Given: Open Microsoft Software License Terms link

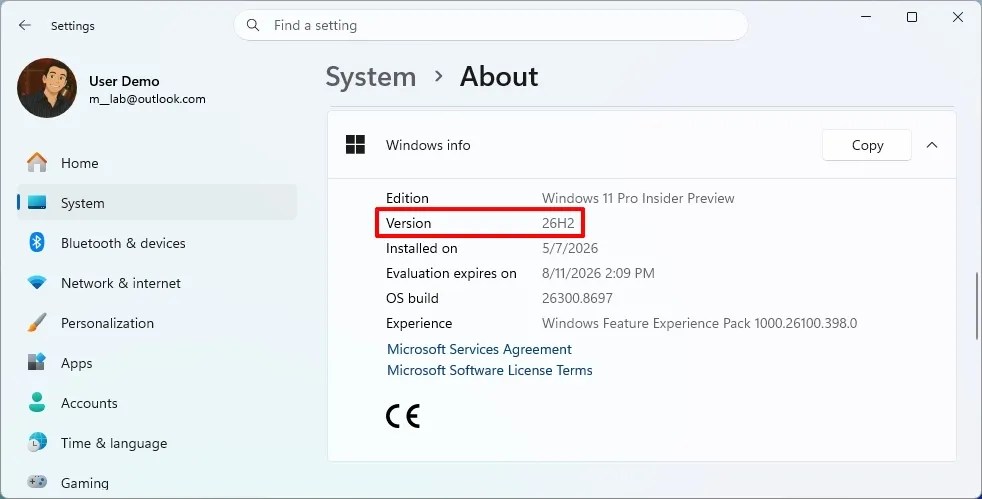Looking at the screenshot, I should click(489, 370).
